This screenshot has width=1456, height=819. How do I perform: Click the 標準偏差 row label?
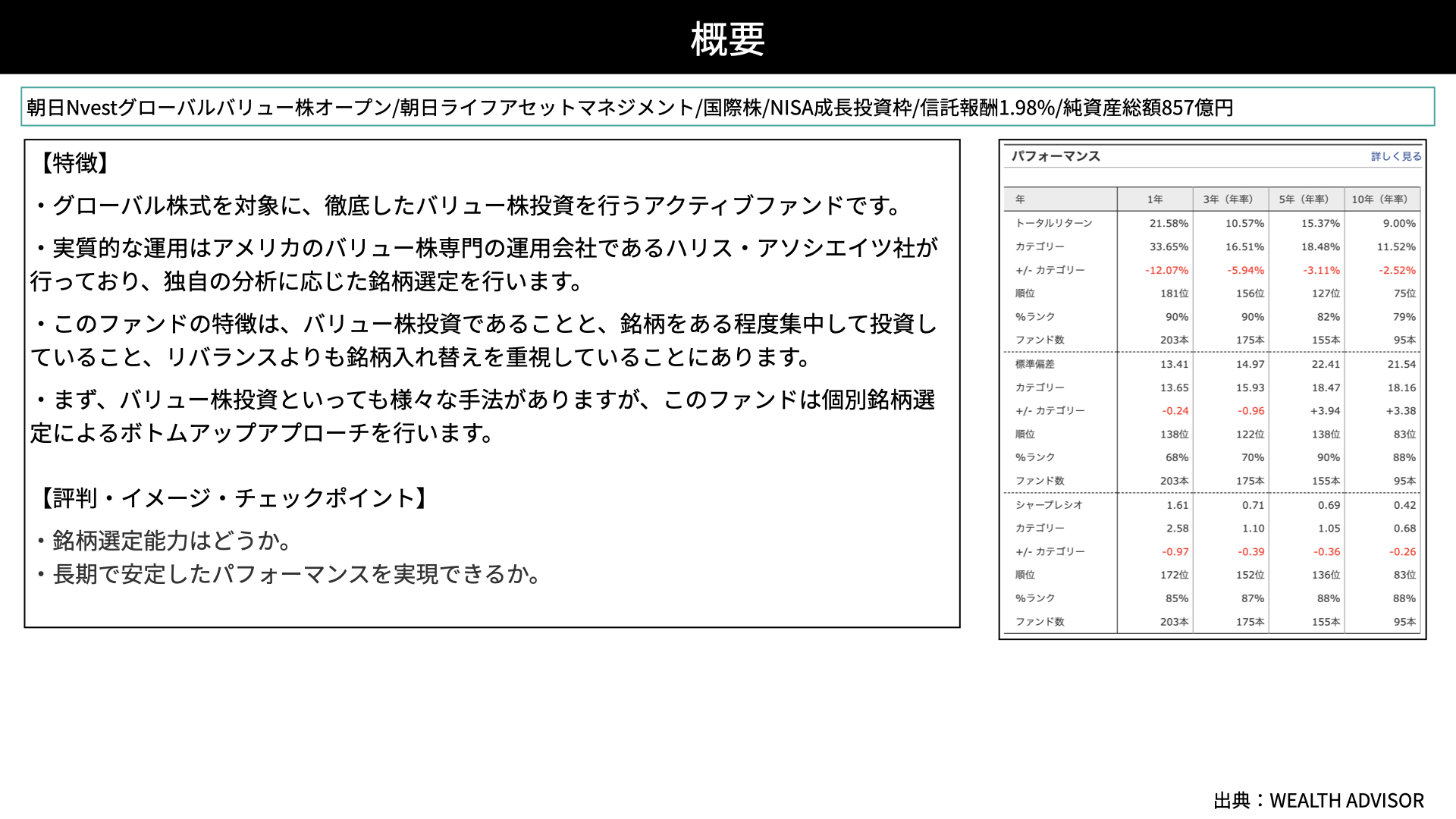(1034, 364)
